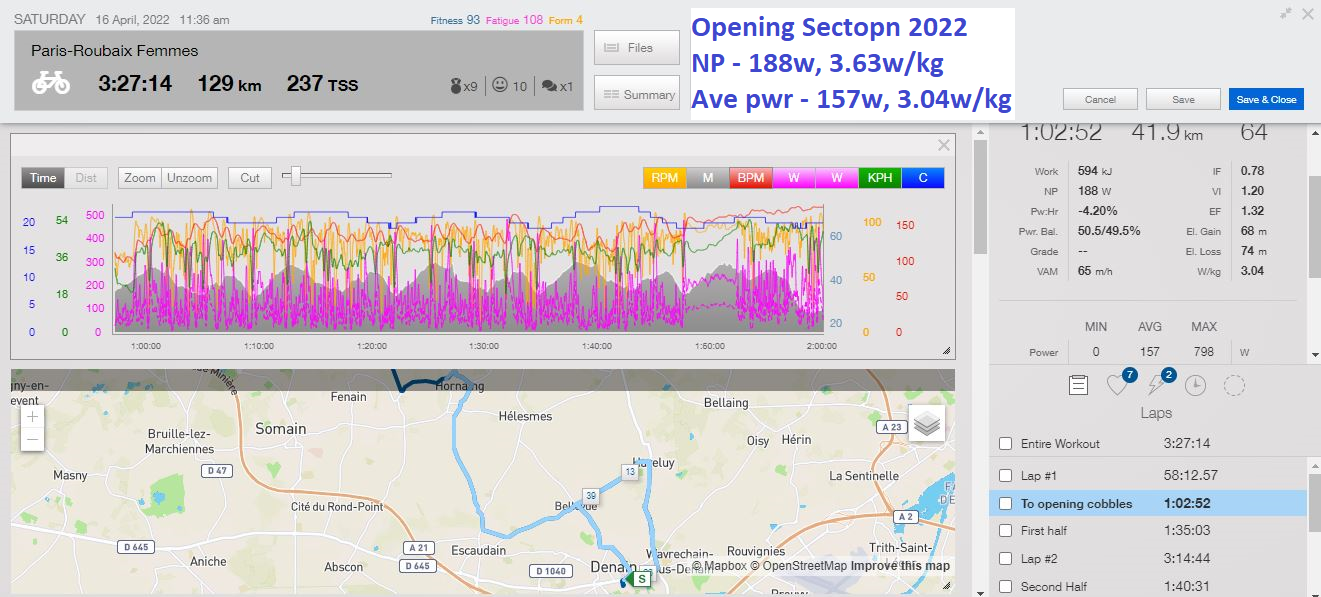
Task: Toggle the Lap #2 checkbox
Action: [x=1006, y=559]
